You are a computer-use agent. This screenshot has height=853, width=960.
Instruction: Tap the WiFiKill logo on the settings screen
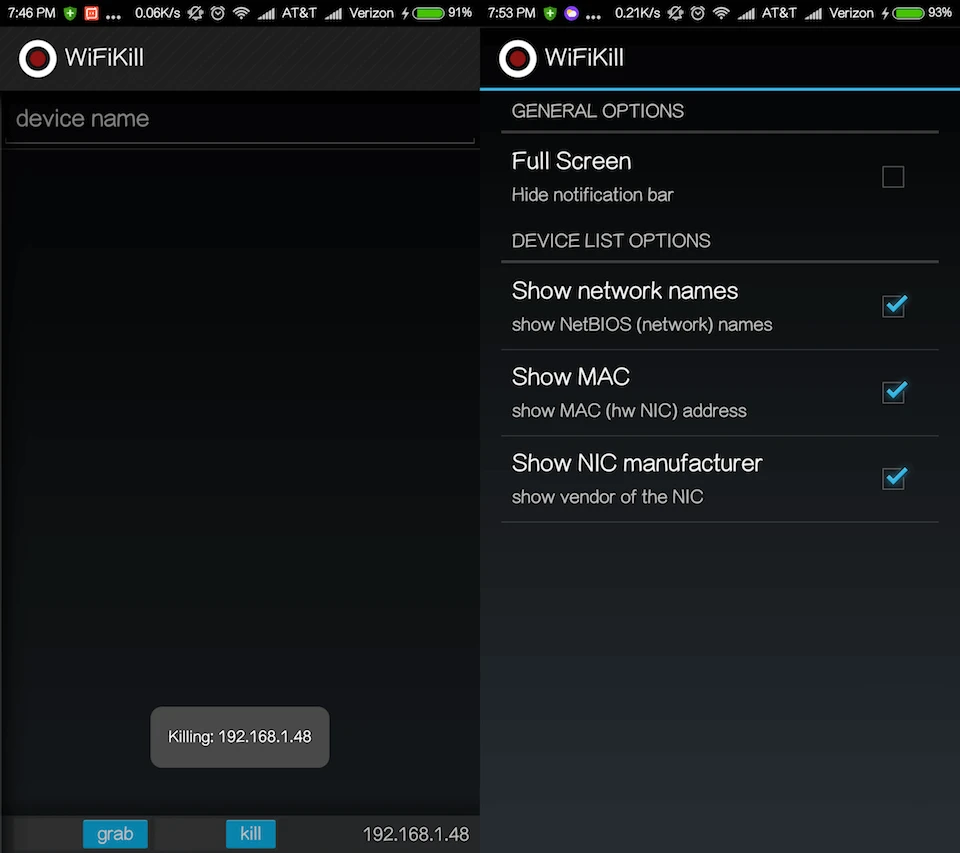(x=517, y=58)
